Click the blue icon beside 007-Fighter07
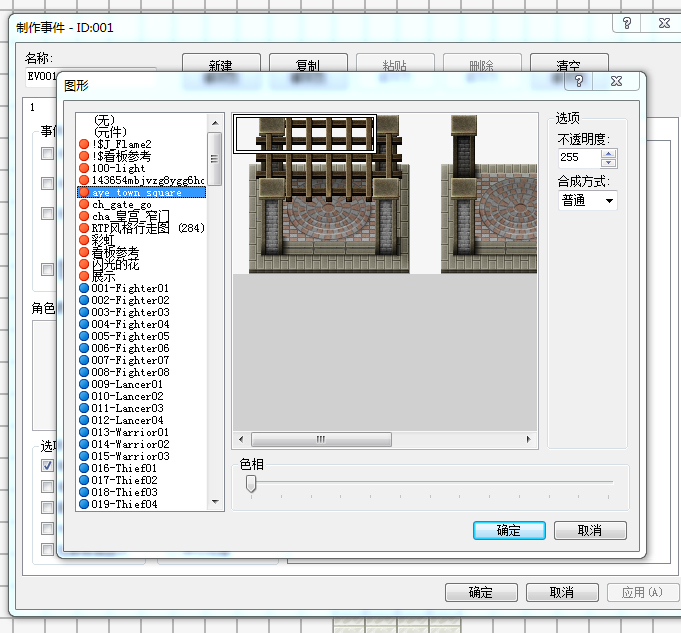 coord(84,360)
